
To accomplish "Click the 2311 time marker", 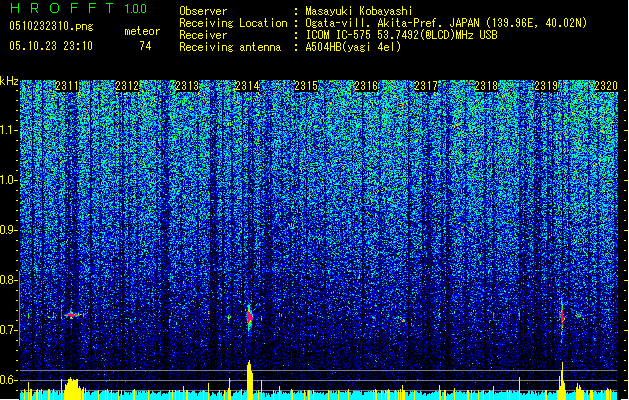I will point(67,86).
